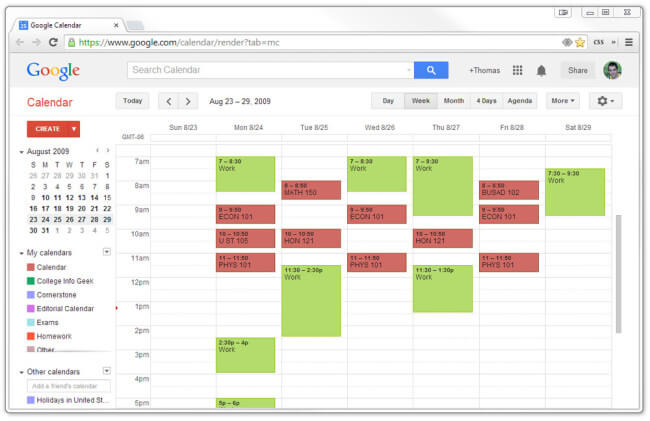Click the browser forward arrow
This screenshot has height=421, width=650.
[36, 42]
